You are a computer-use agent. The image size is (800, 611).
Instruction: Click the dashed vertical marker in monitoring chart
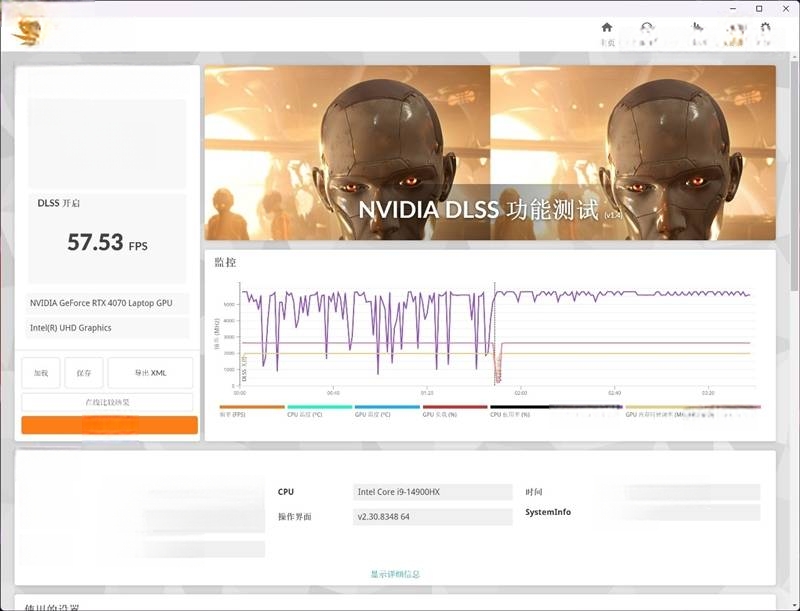click(x=494, y=334)
